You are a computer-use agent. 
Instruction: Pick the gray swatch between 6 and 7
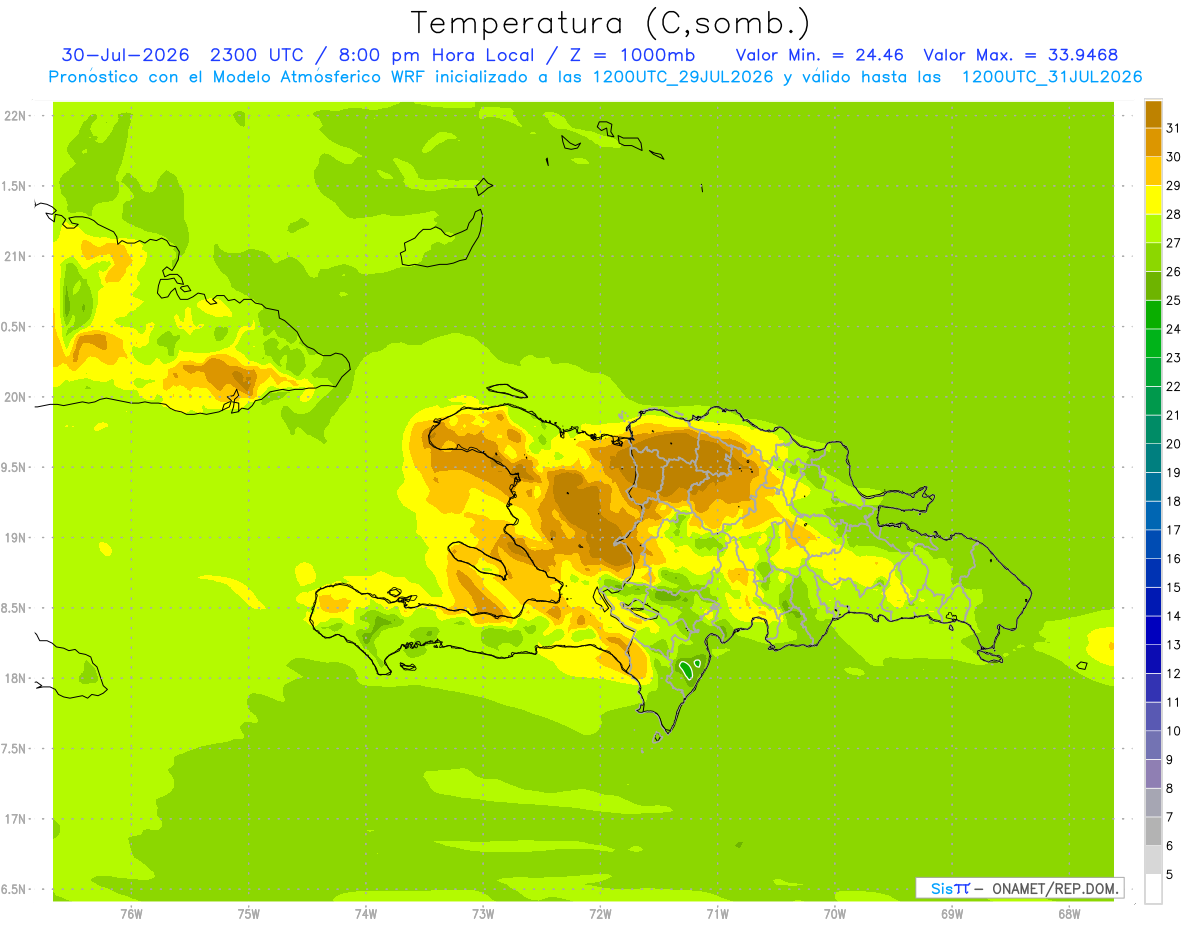[1153, 831]
